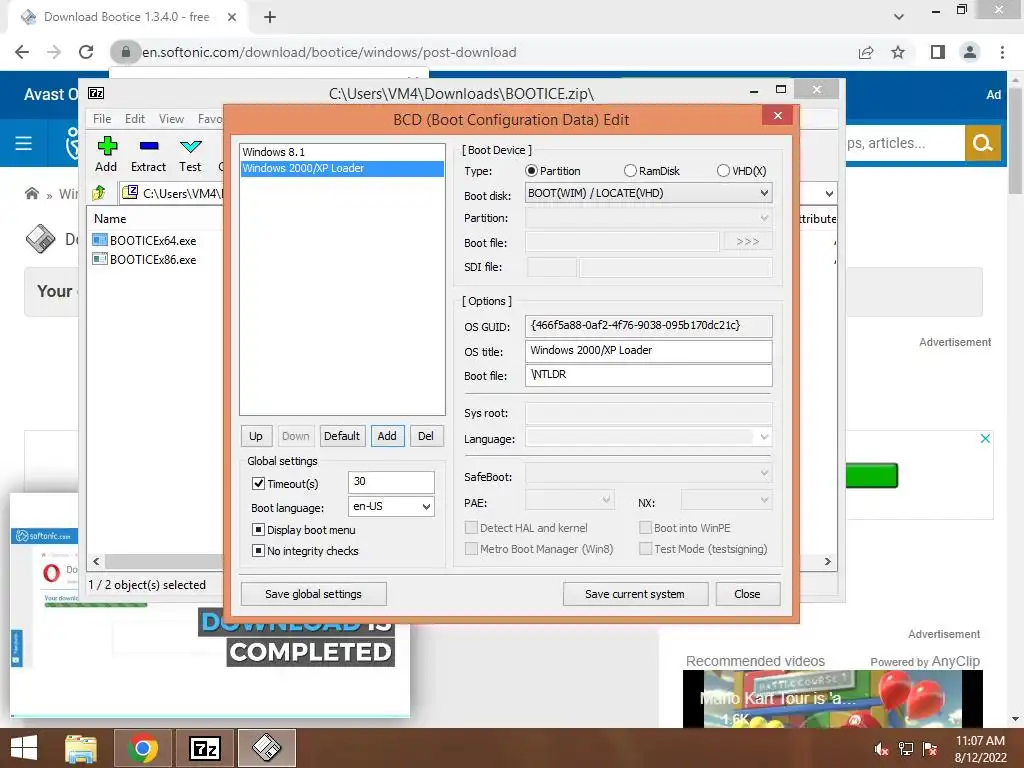Click the OS GUID field

point(648,325)
